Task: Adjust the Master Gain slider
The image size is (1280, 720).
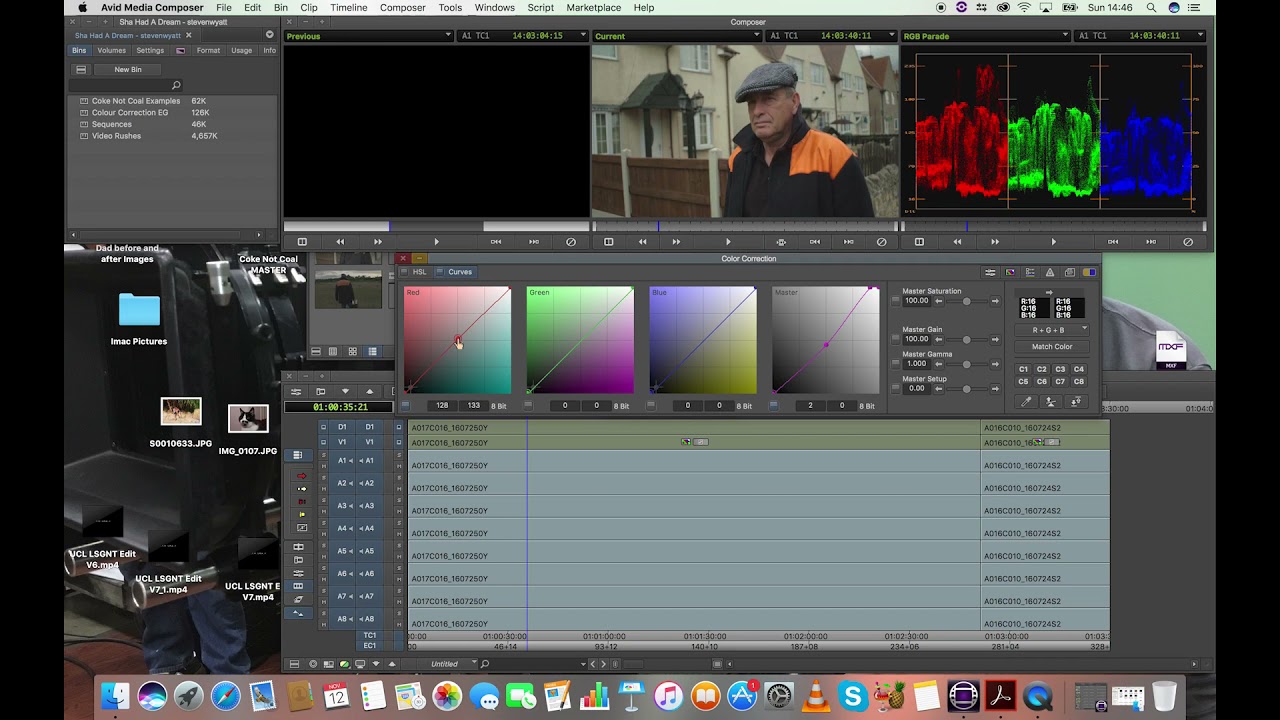Action: coord(967,340)
